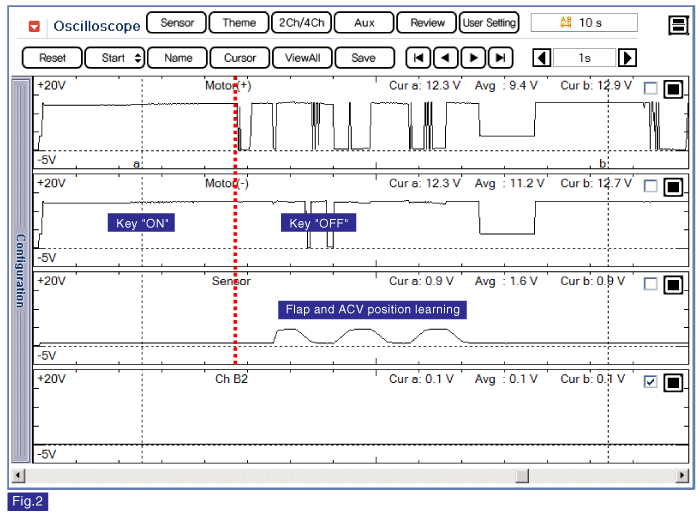The image size is (700, 514).
Task: Jump to the first record
Action: click(x=418, y=58)
